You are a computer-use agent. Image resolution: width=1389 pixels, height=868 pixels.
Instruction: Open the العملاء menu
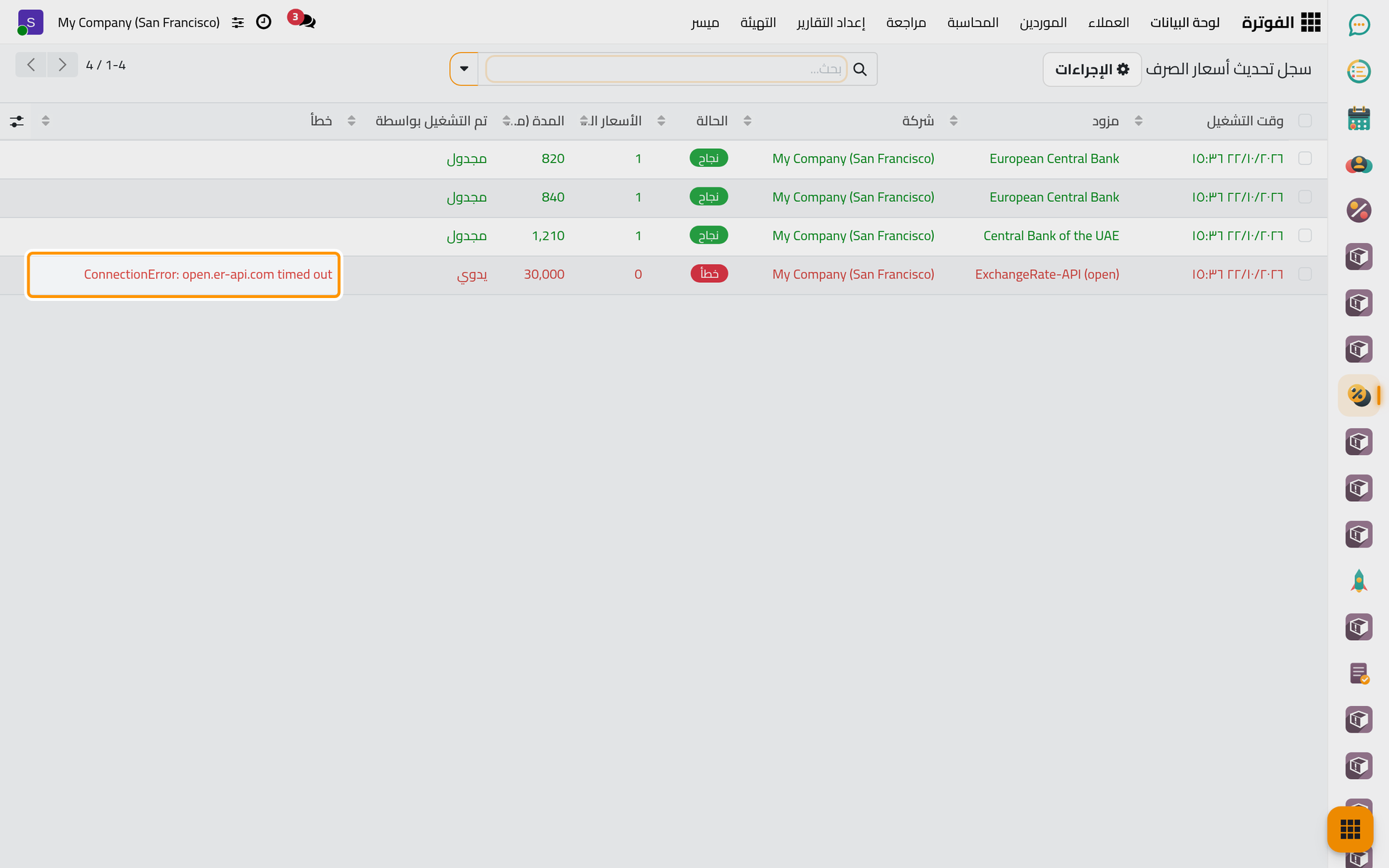click(1108, 22)
